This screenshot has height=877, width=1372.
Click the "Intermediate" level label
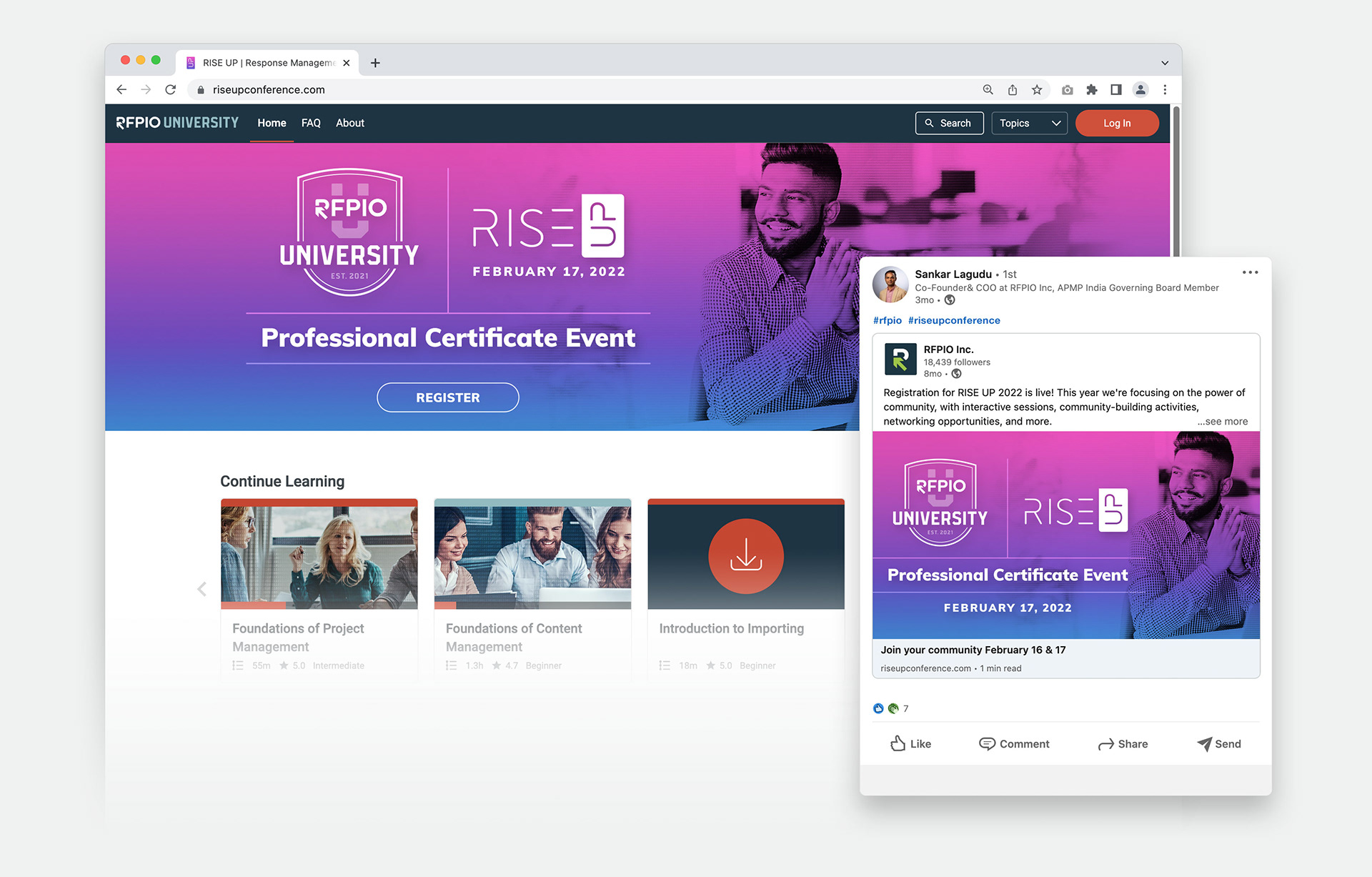338,665
